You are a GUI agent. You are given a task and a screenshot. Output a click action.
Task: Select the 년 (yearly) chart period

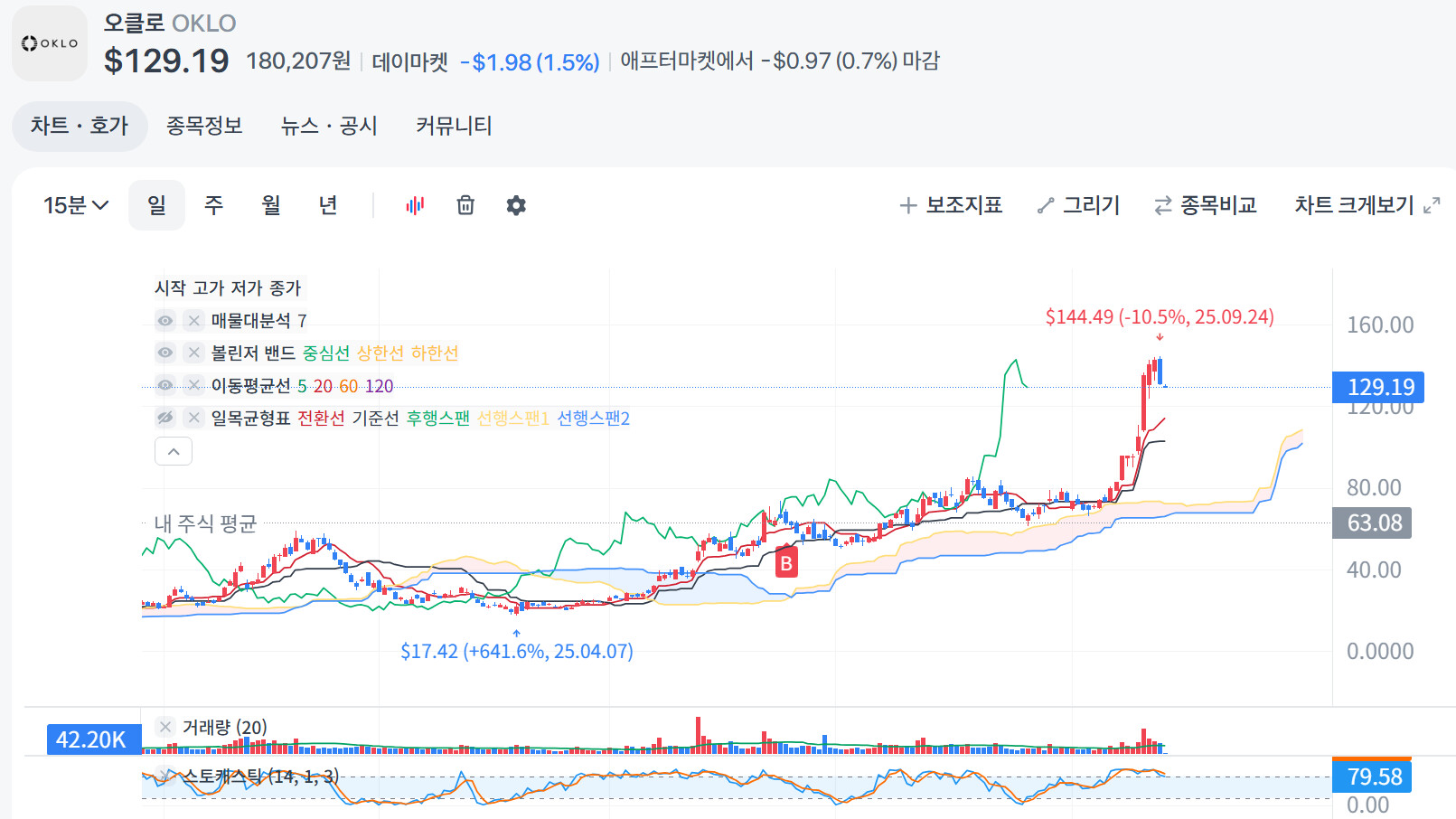(328, 205)
